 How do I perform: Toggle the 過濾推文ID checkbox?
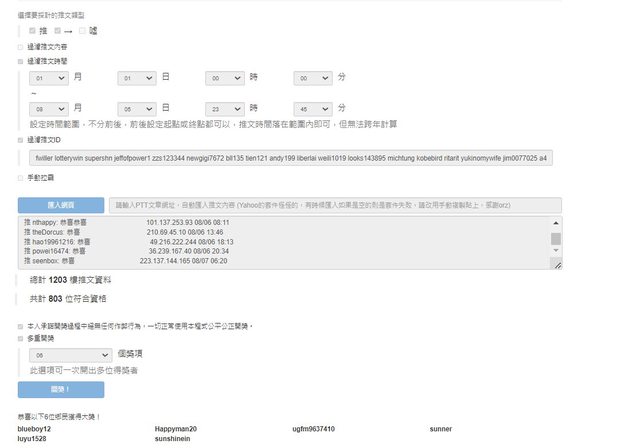point(20,140)
